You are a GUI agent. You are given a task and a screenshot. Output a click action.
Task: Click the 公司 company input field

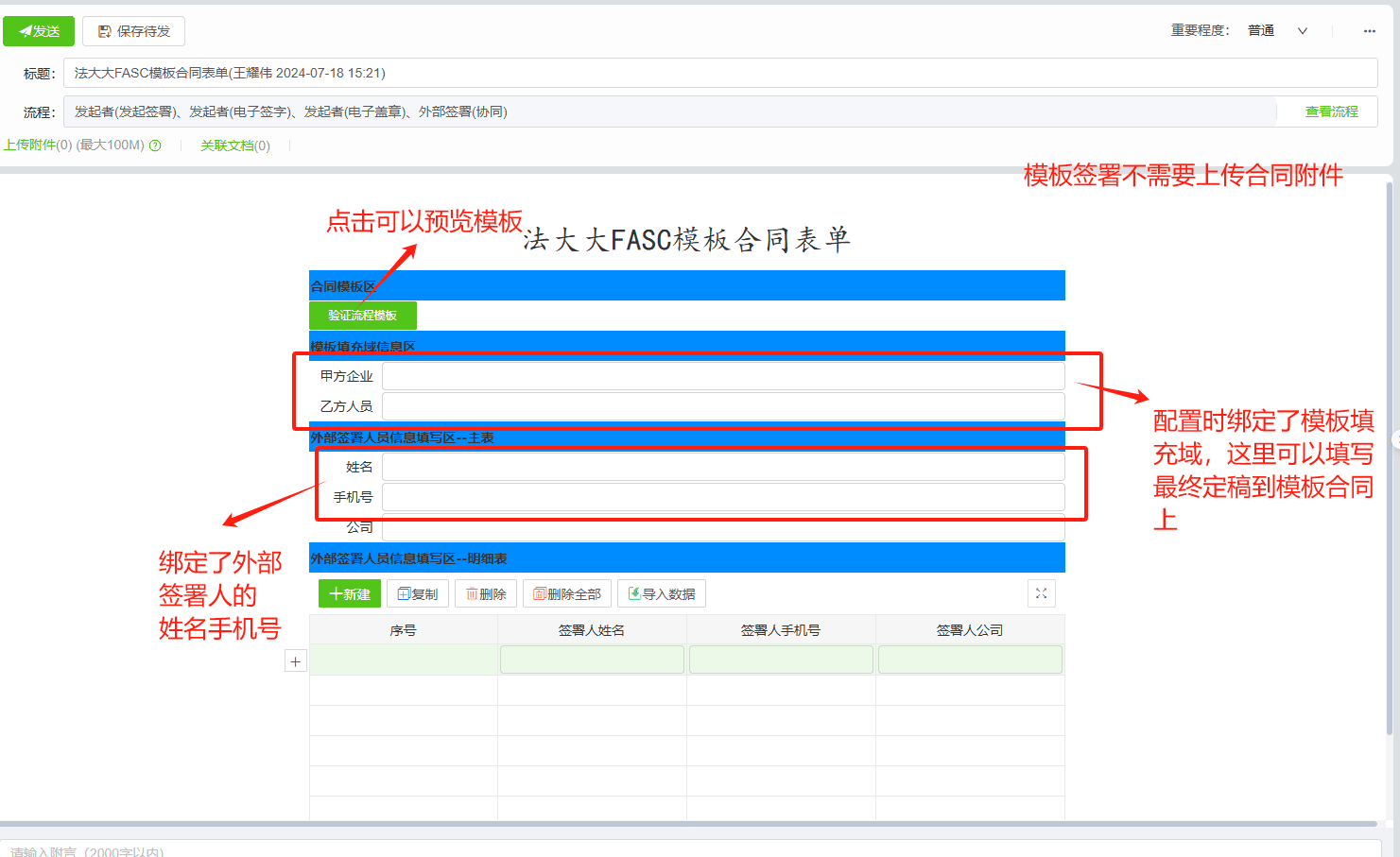[x=723, y=529]
